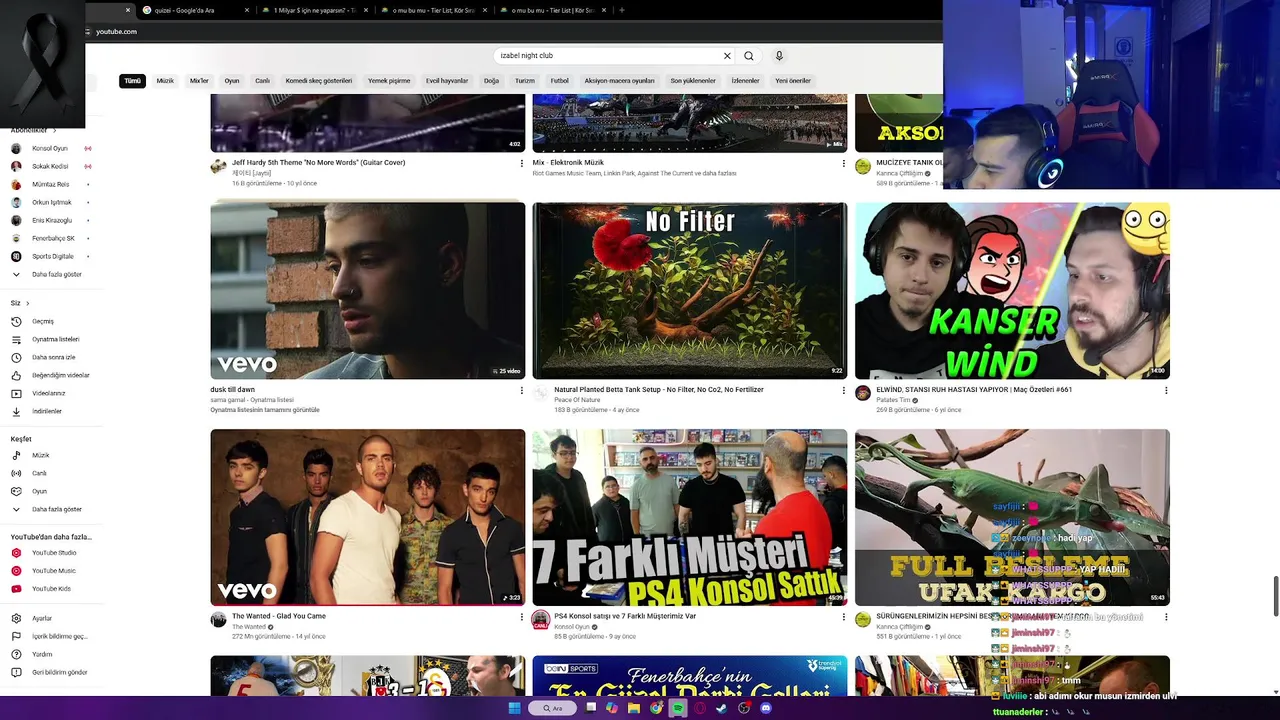The height and width of the screenshot is (720, 1280).
Task: Open Steam from the taskbar
Action: pyautogui.click(x=722, y=708)
